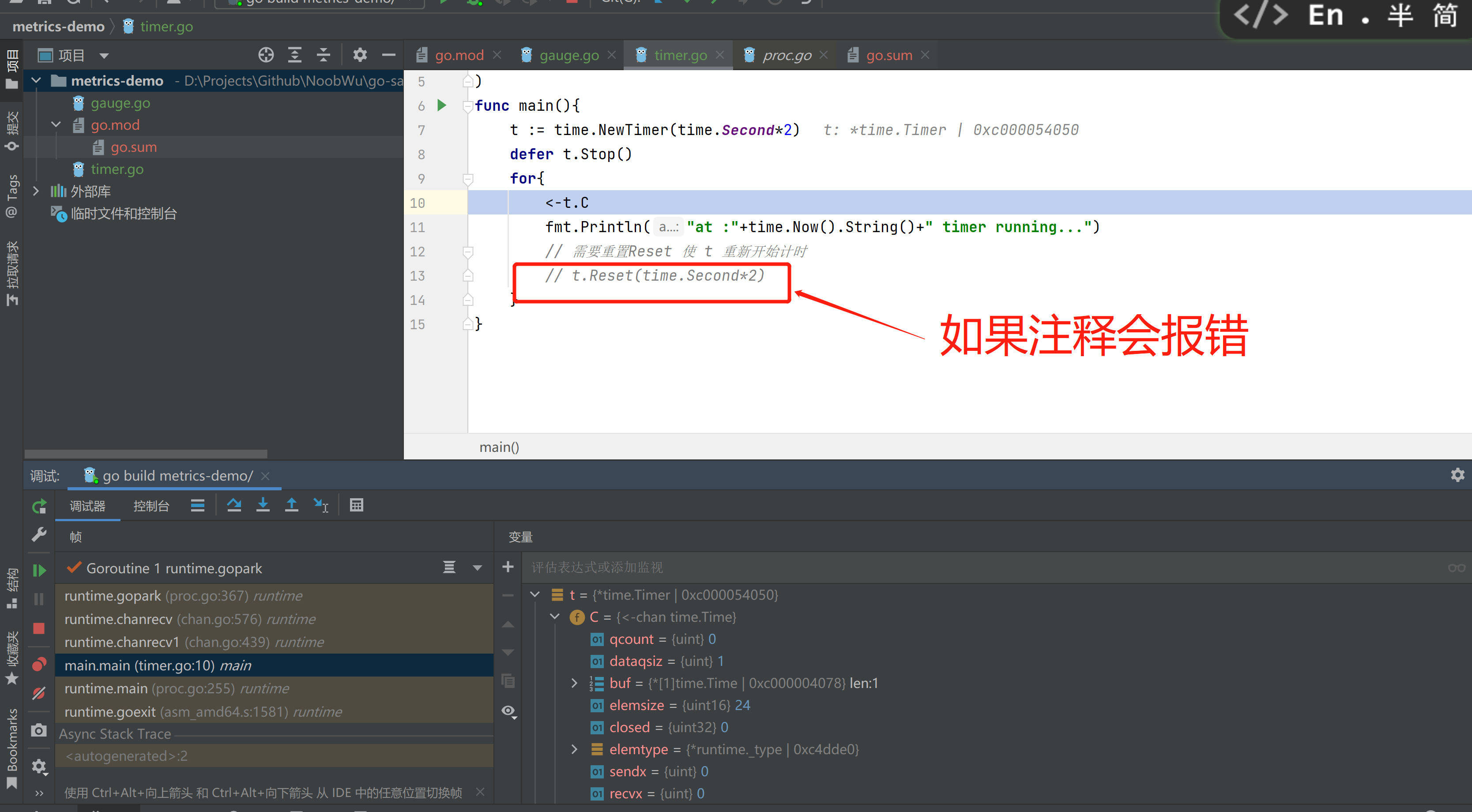Image resolution: width=1472 pixels, height=812 pixels.
Task: Switch to gauge.go editor tab
Action: pos(568,56)
